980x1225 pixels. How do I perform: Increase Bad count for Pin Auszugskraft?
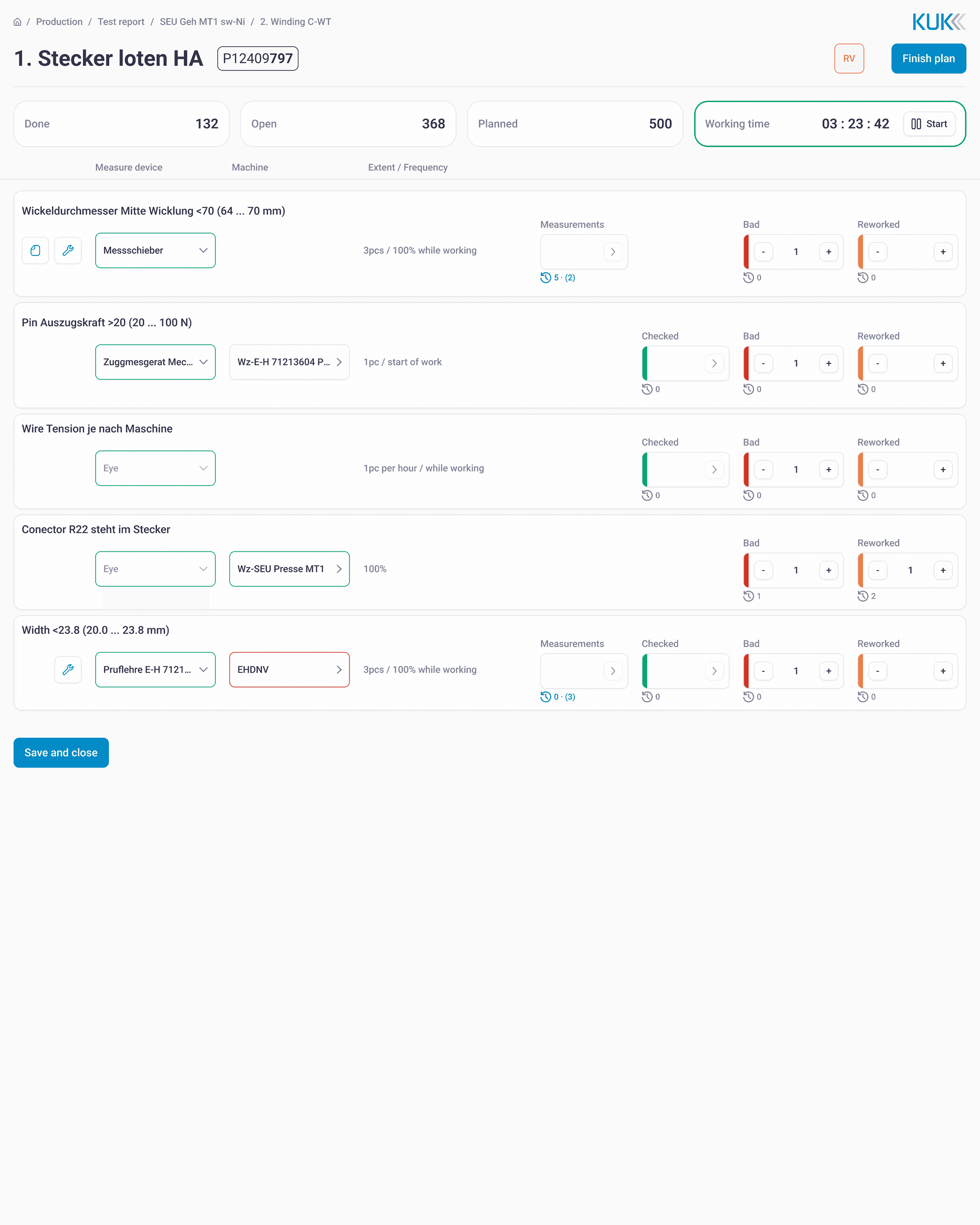coord(828,363)
